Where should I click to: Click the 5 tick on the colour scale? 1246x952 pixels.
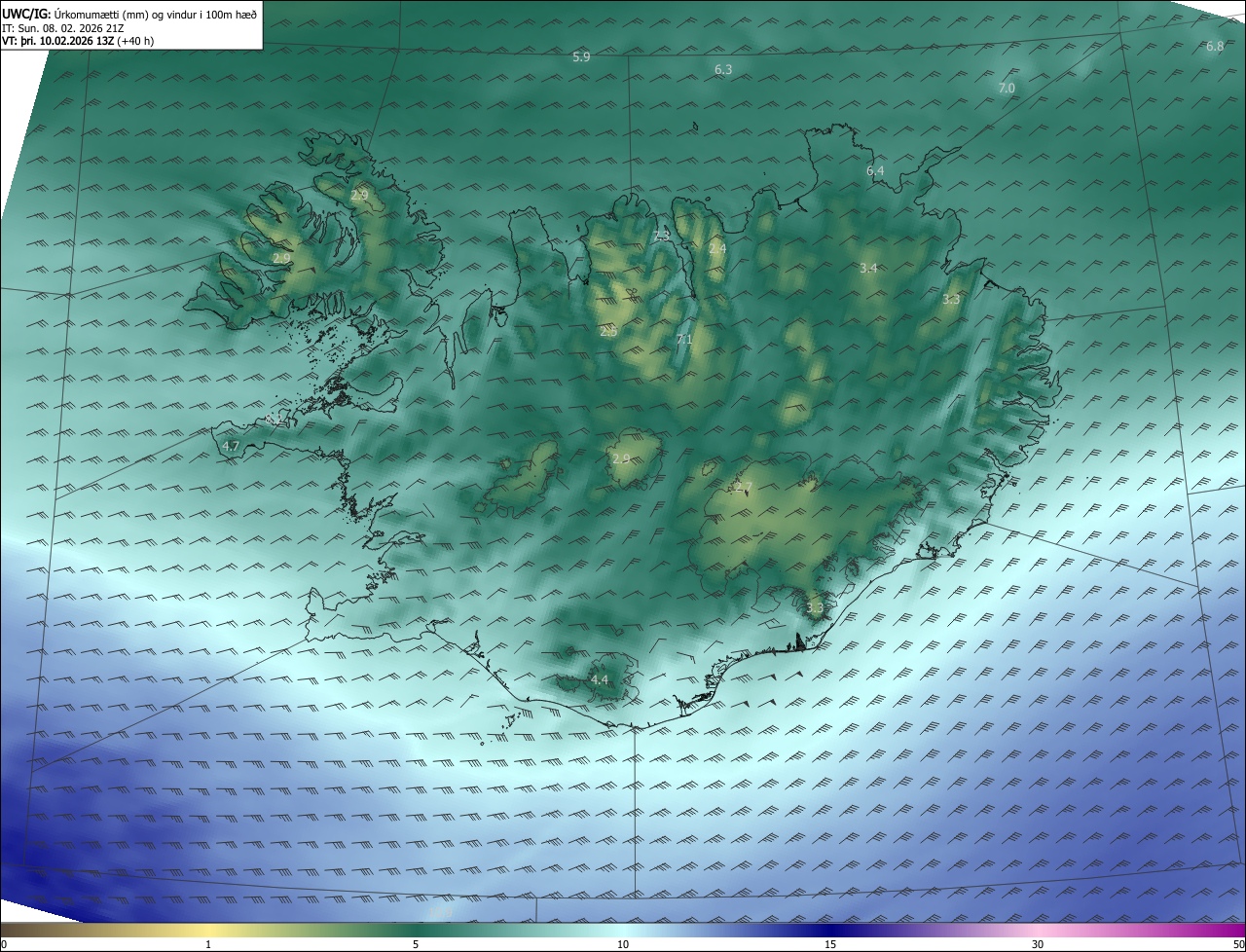pyautogui.click(x=416, y=944)
